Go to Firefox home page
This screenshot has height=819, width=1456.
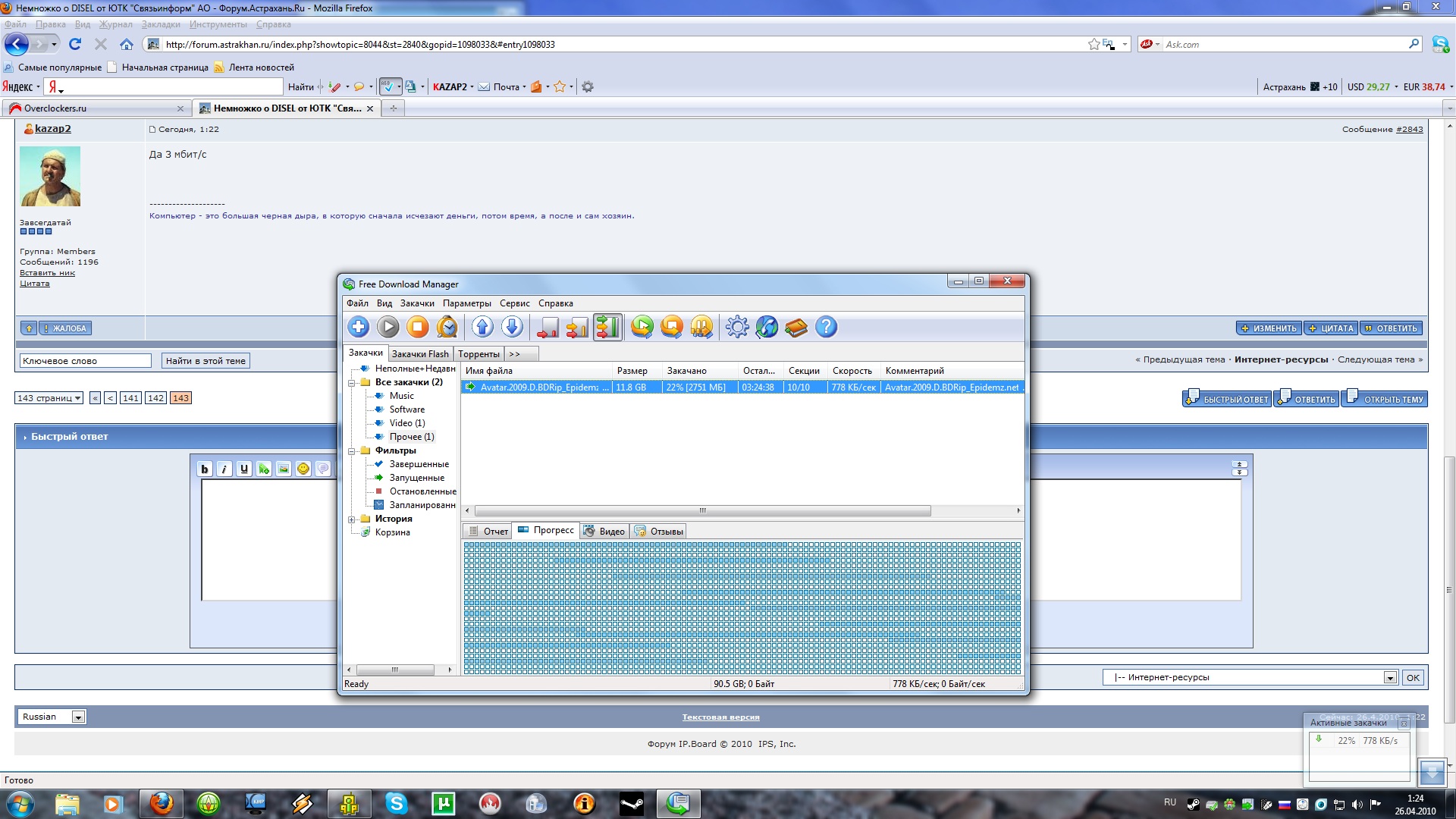point(127,44)
